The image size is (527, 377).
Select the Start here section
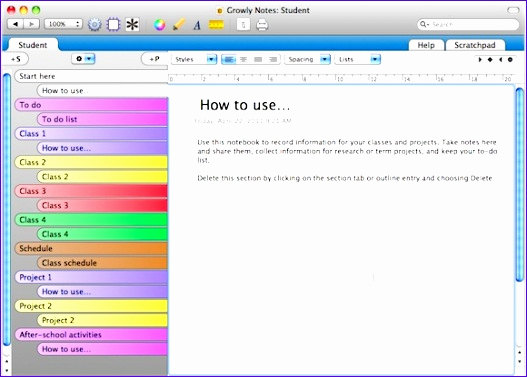click(91, 76)
